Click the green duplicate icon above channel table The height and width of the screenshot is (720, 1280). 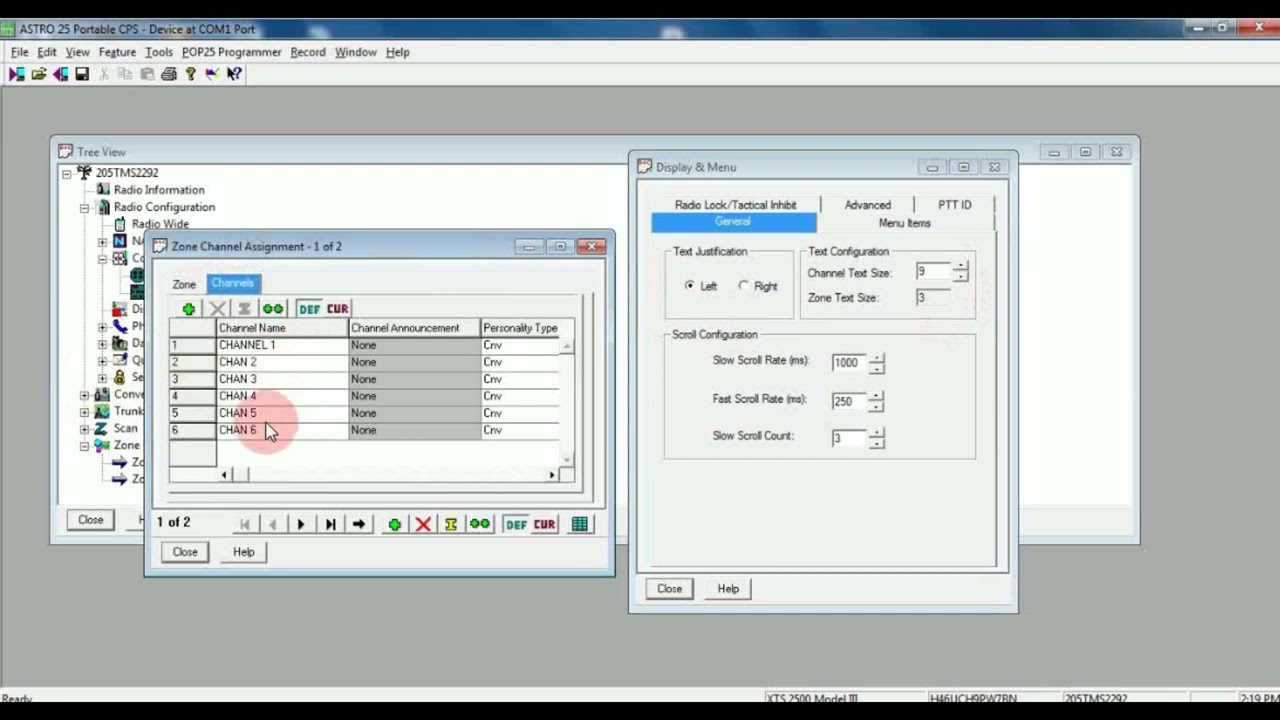point(273,309)
